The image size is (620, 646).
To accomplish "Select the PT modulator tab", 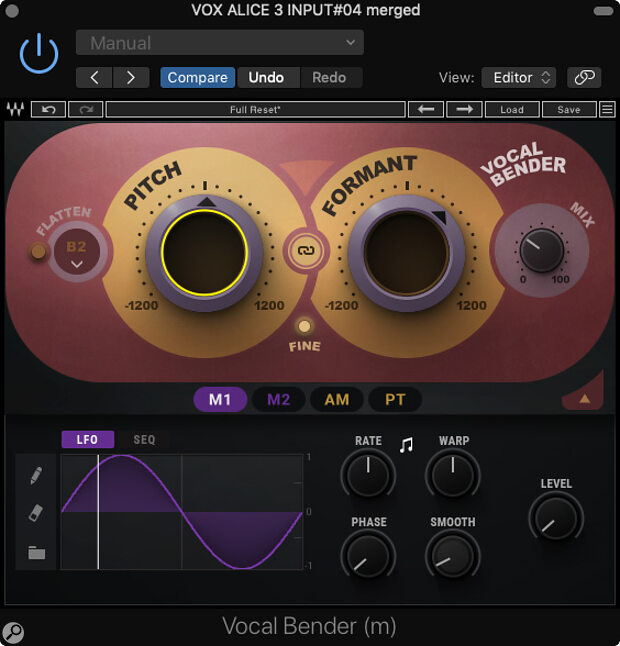I will pyautogui.click(x=395, y=399).
